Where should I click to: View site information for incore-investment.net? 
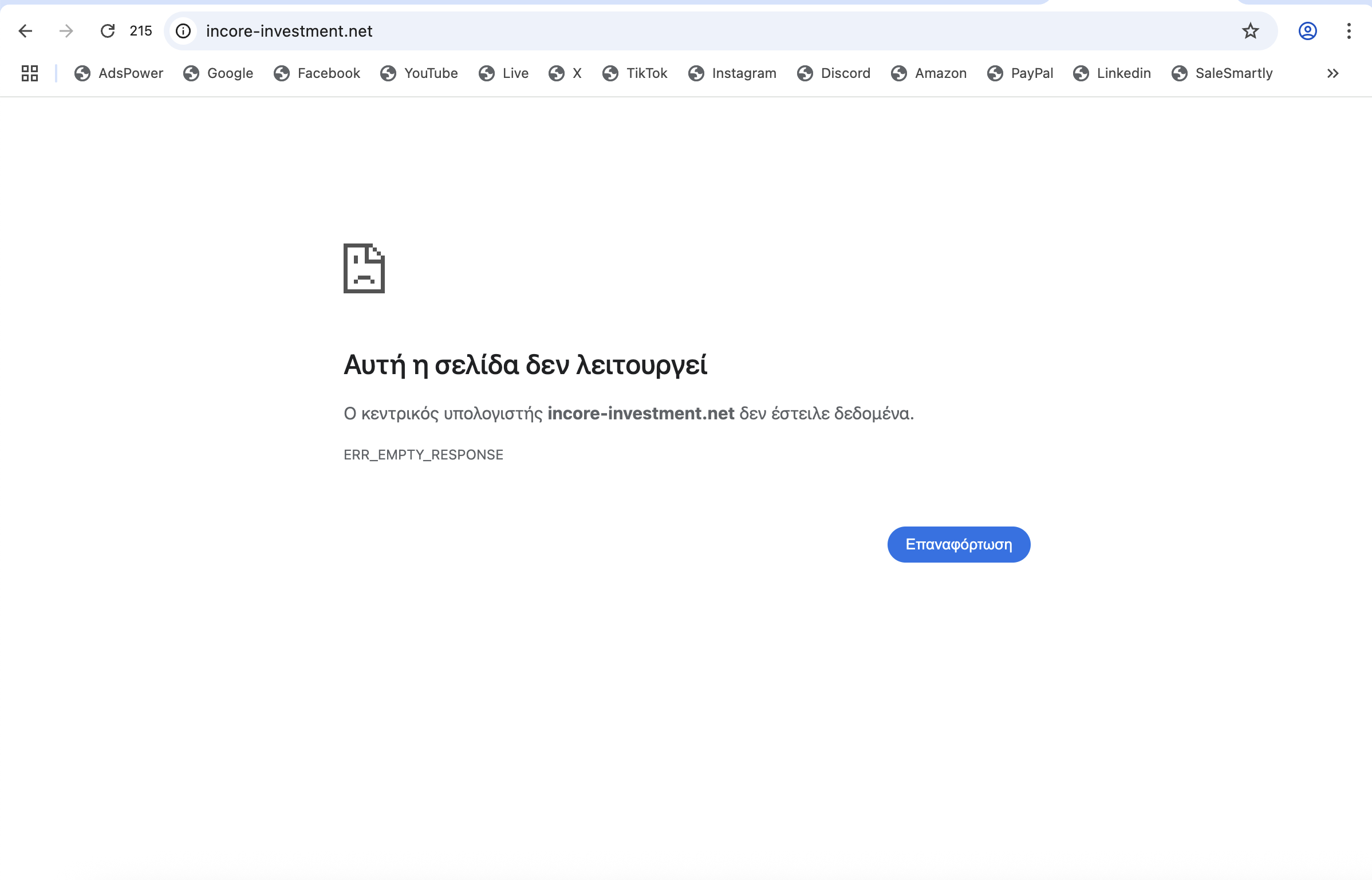pyautogui.click(x=183, y=31)
